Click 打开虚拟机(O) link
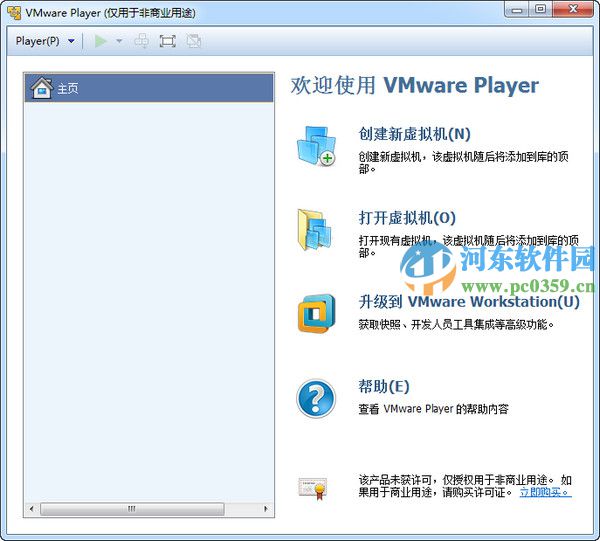 [407, 218]
